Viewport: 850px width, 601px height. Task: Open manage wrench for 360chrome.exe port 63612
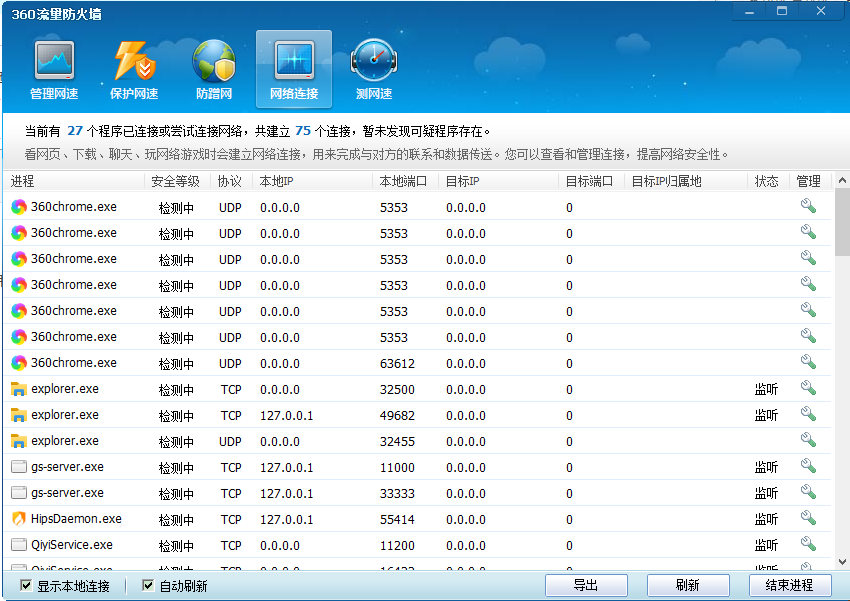(x=808, y=361)
